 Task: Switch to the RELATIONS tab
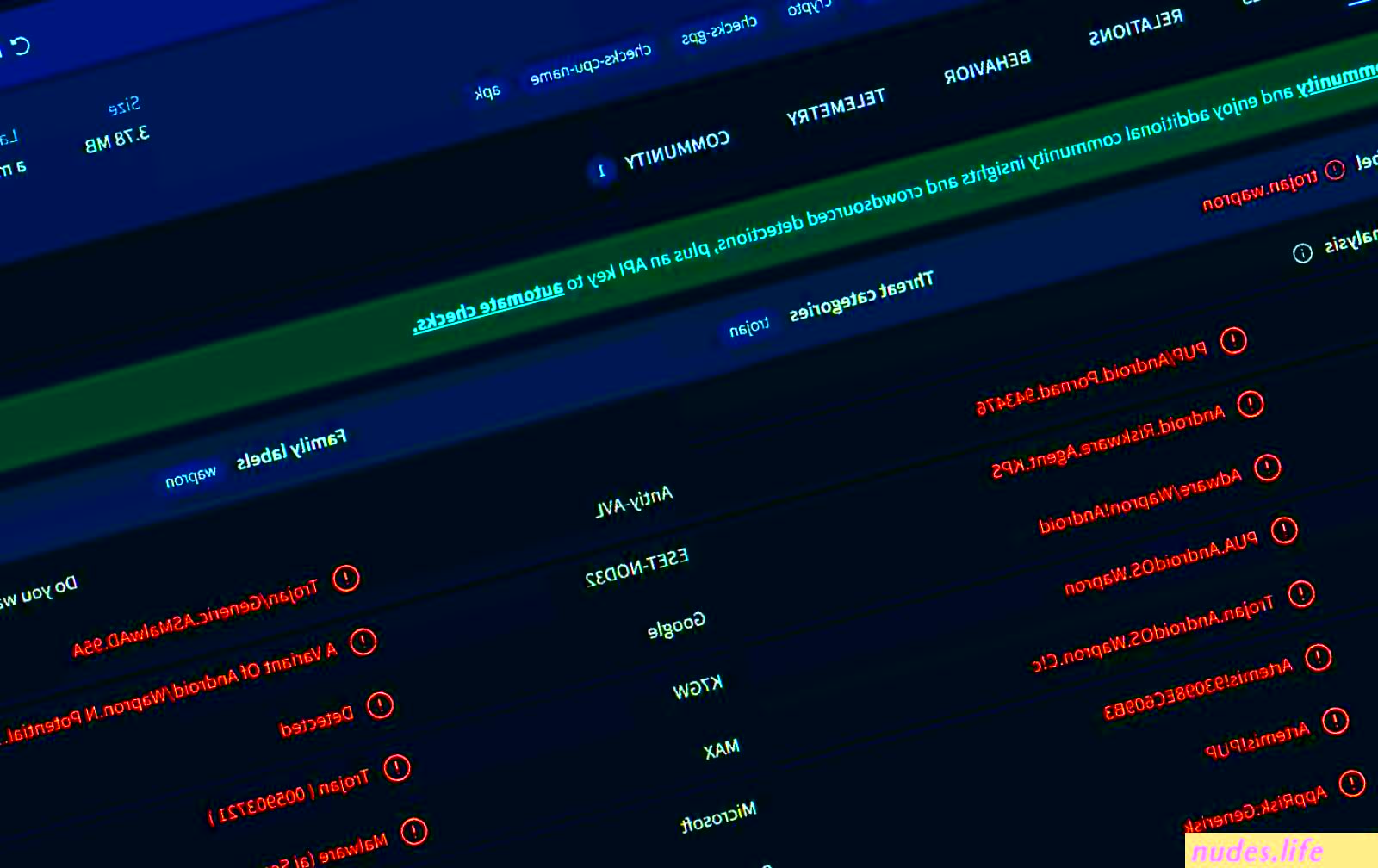[1135, 28]
